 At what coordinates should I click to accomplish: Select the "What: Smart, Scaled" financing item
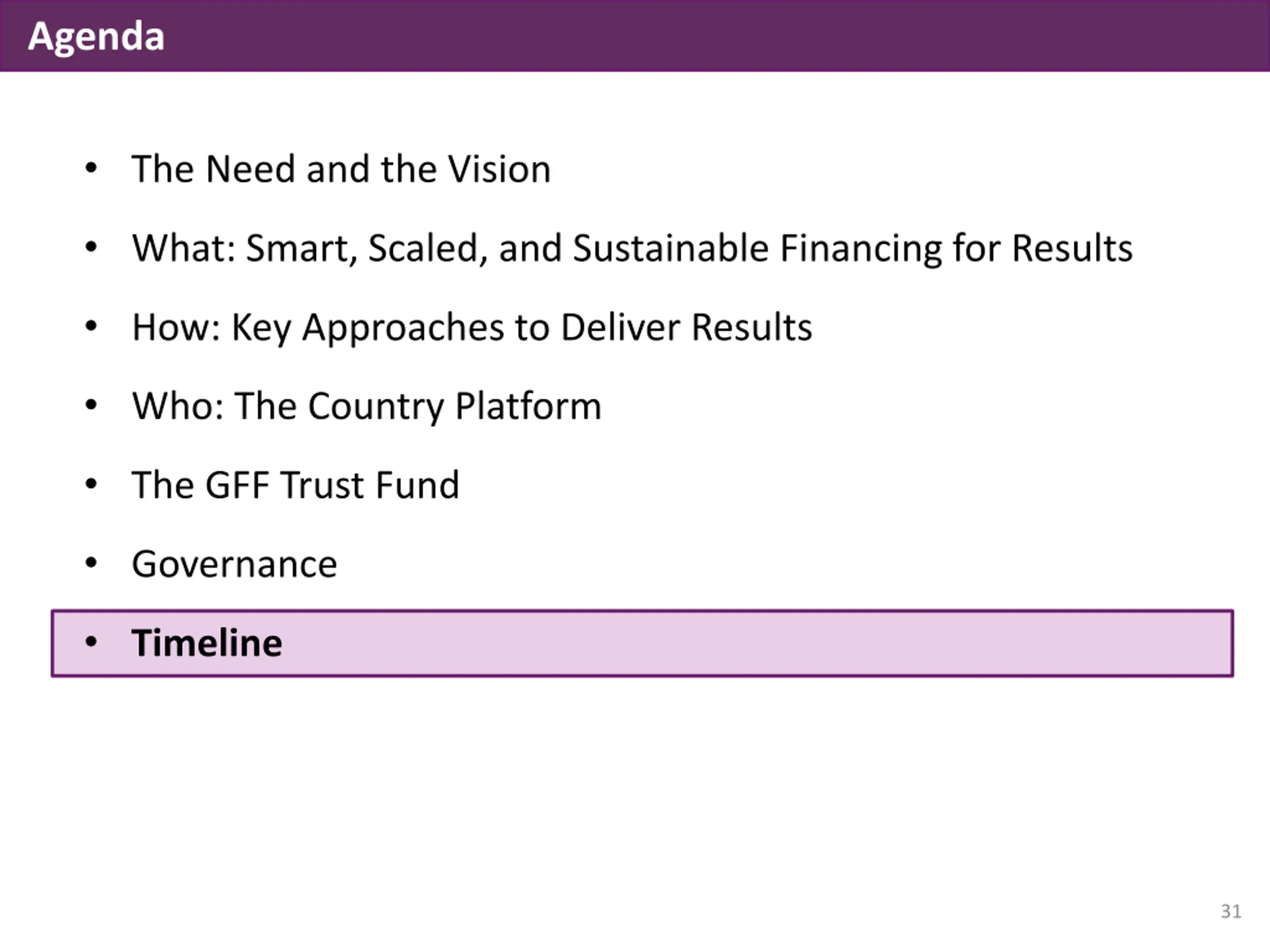(632, 248)
